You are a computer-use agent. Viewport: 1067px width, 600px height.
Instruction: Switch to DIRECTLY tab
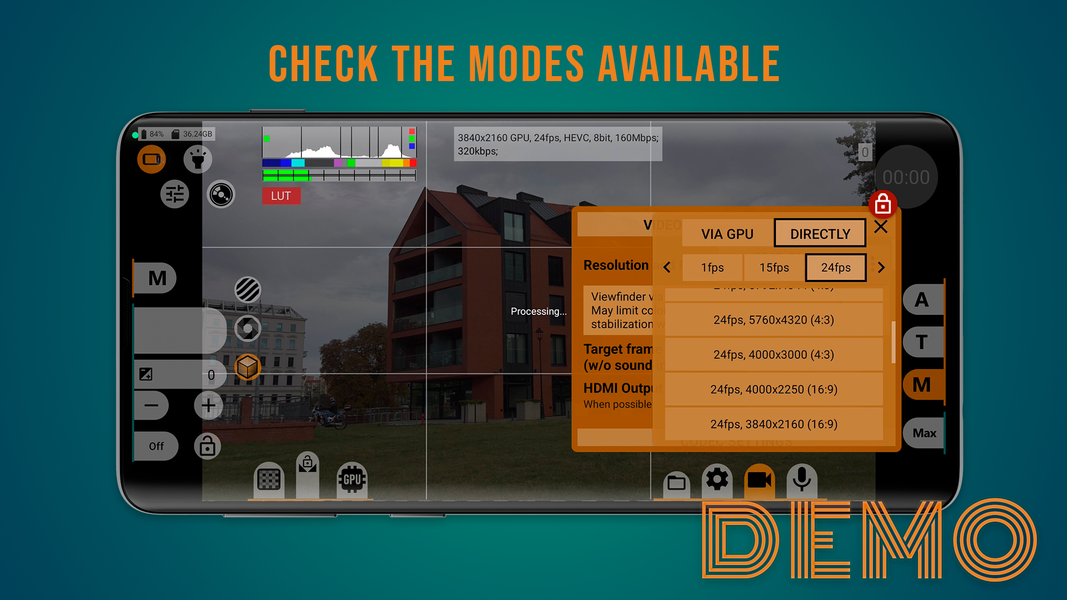(x=820, y=234)
